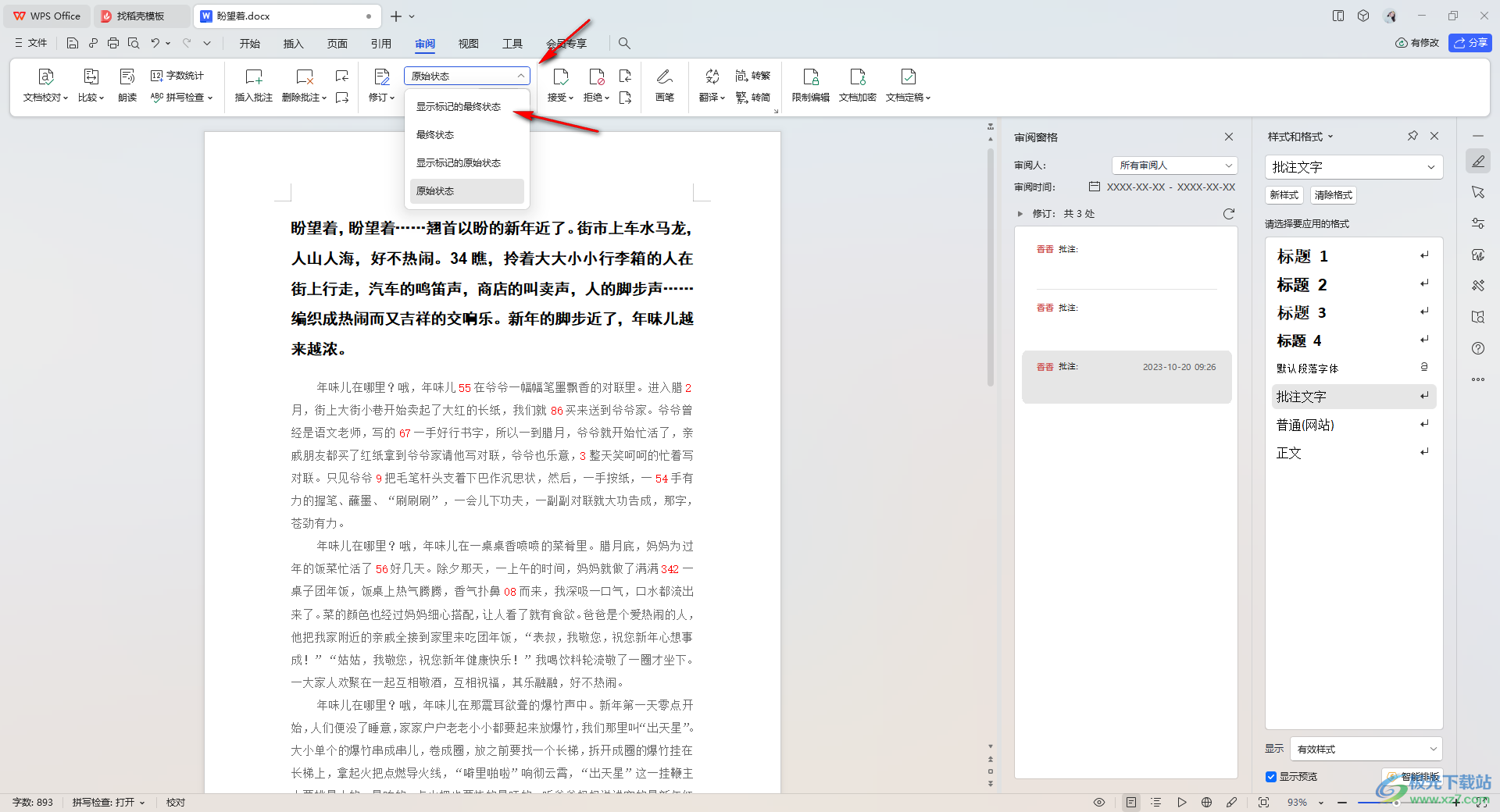Click the Translate (翻译) icon
Image resolution: width=1500 pixels, height=812 pixels.
click(x=712, y=77)
